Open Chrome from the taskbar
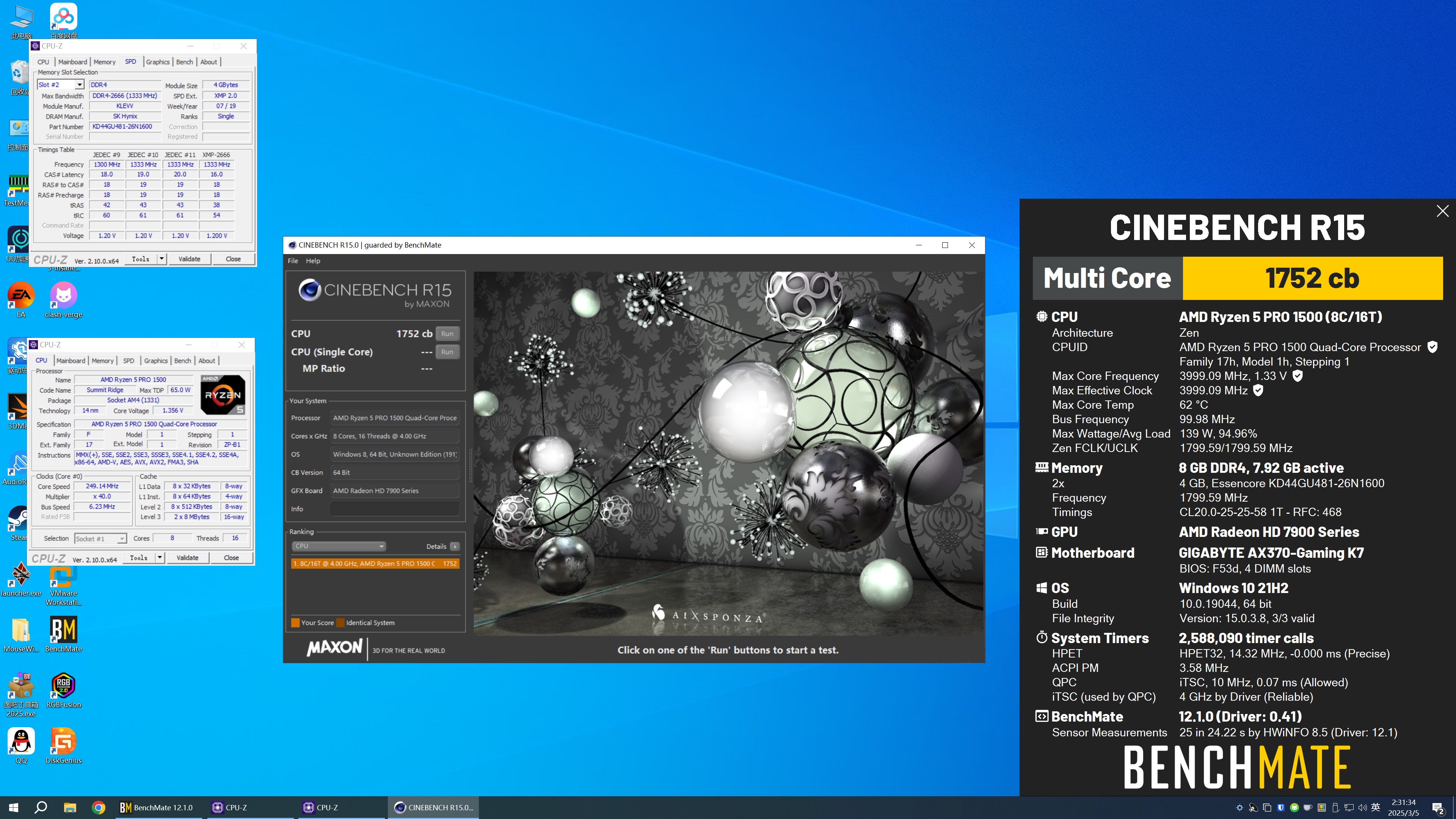The width and height of the screenshot is (1456, 819). pos(98,808)
